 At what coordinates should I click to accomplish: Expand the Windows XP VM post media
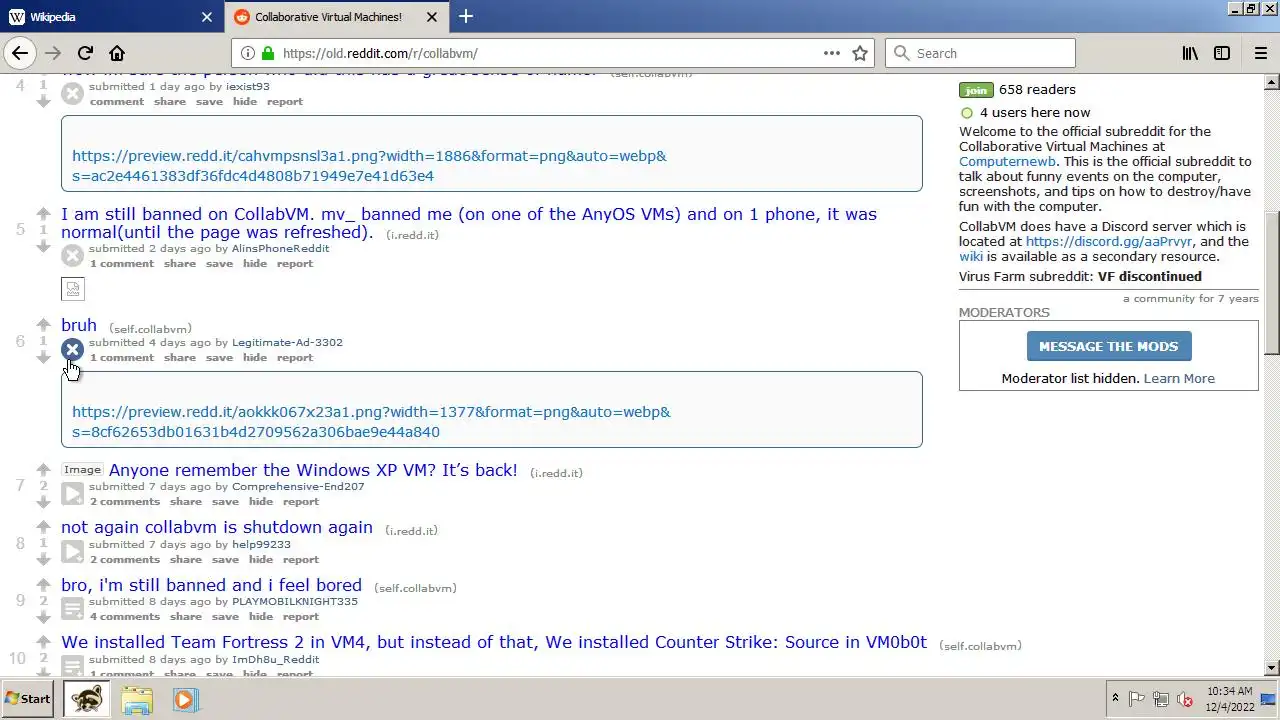(x=72, y=493)
